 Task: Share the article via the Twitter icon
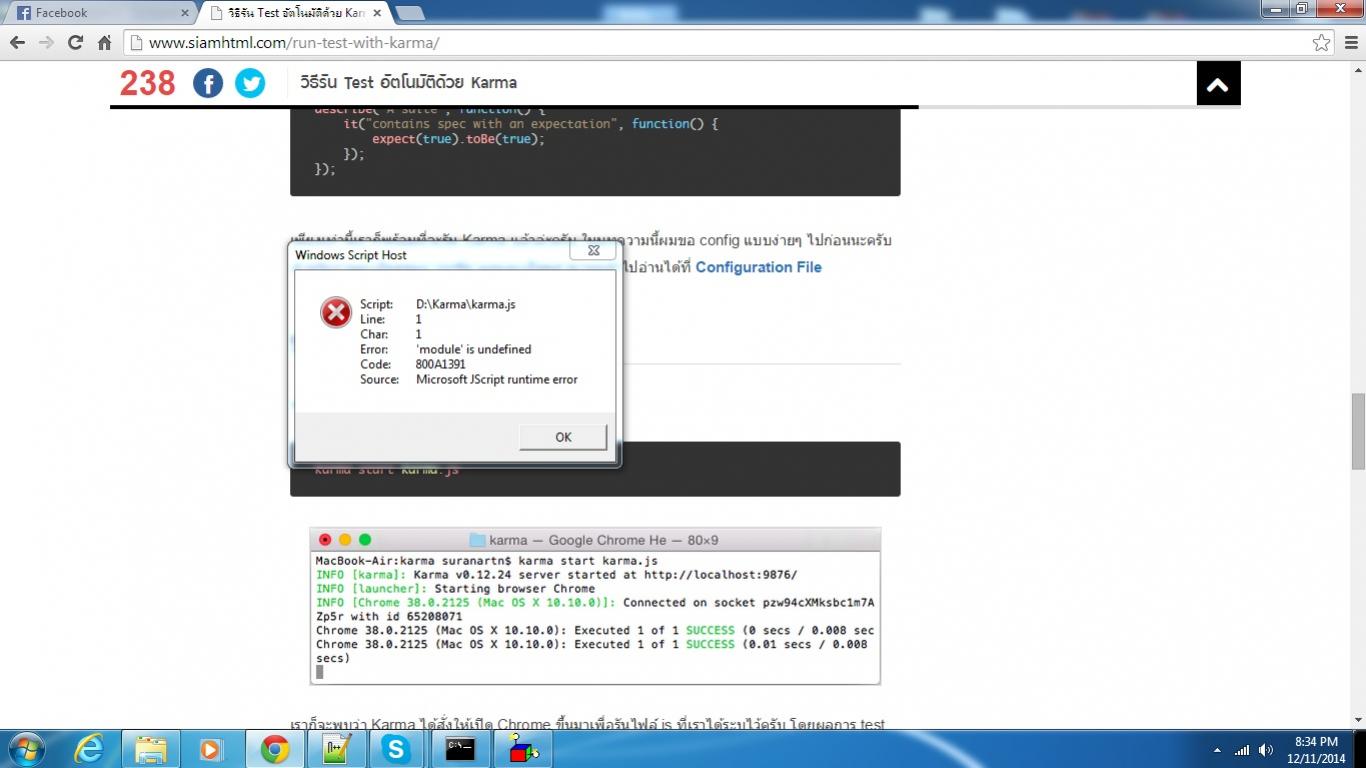(x=250, y=83)
